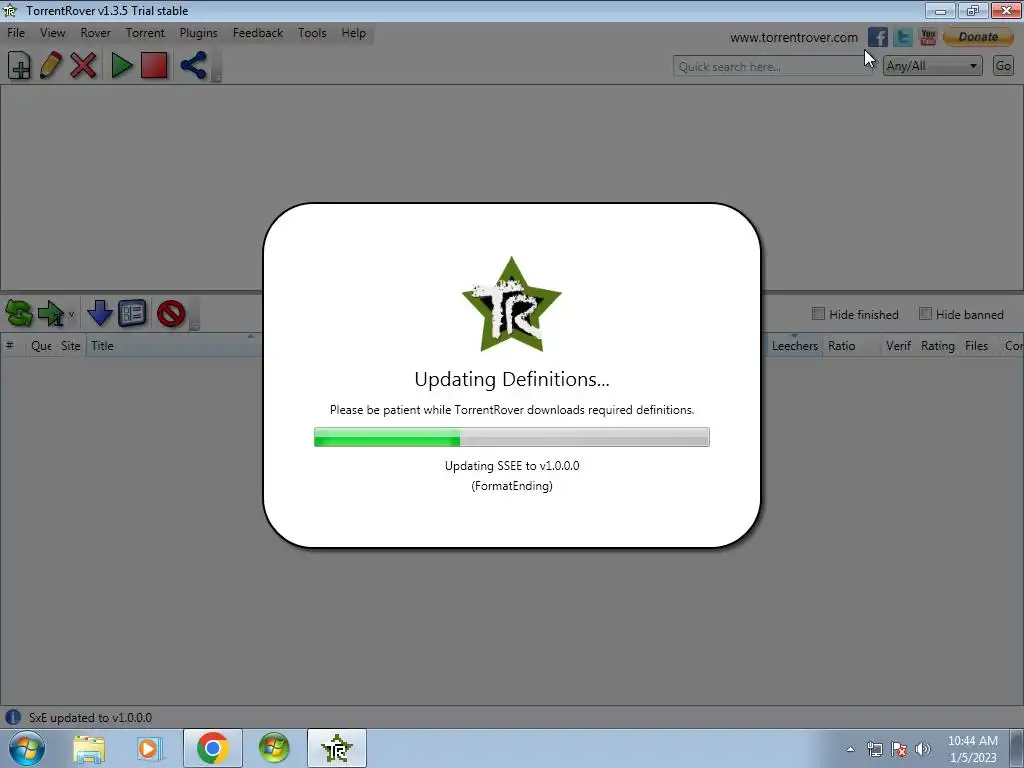This screenshot has width=1024, height=768.
Task: Open the Any/All dropdown
Action: click(x=933, y=66)
